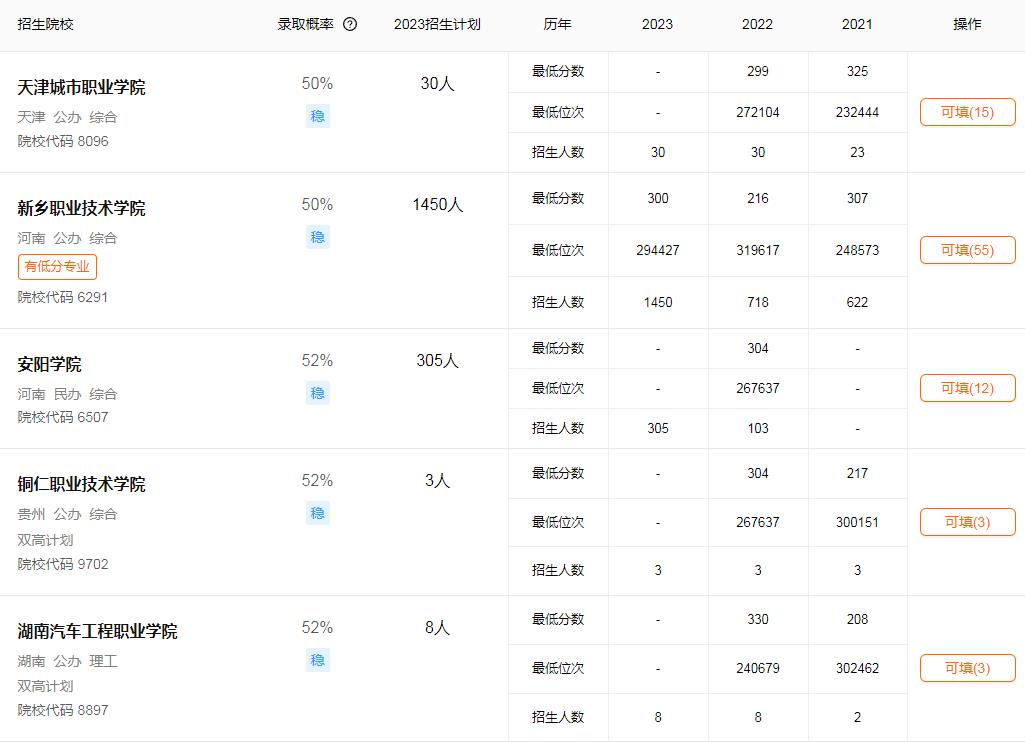
Task: Click the 319617 rank cell
Action: pos(758,250)
